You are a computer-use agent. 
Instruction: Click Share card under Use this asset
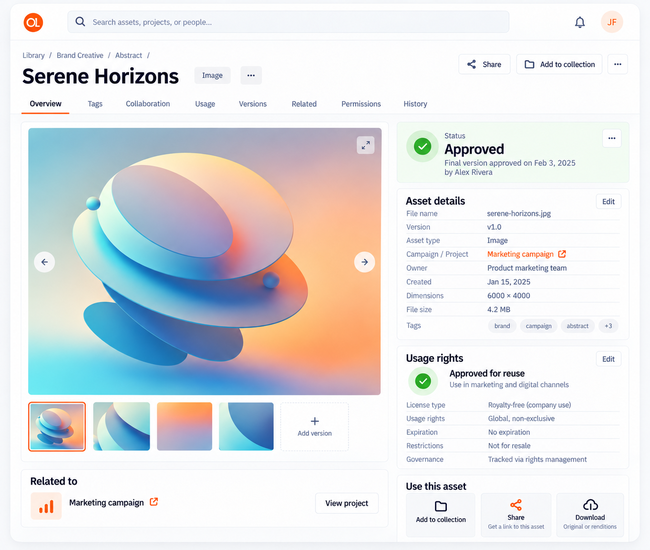pyautogui.click(x=516, y=515)
